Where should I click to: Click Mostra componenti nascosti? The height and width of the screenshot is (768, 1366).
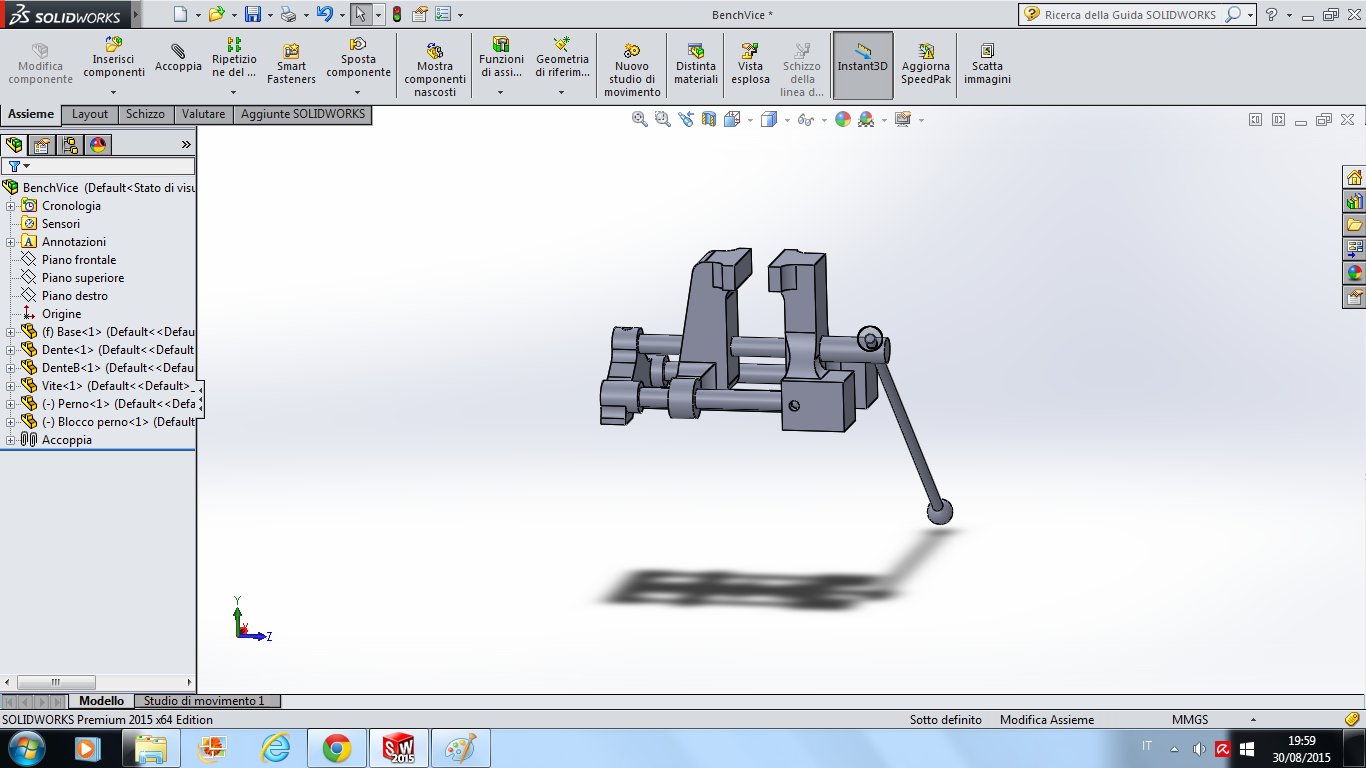coord(435,70)
